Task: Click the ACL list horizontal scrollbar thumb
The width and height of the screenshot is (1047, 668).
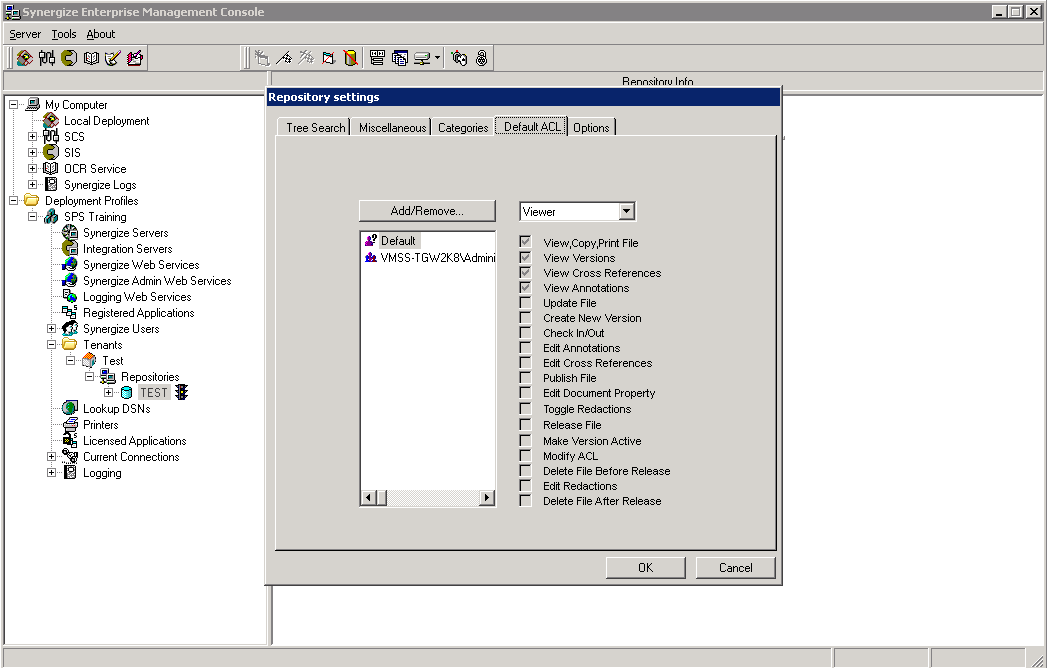Action: click(x=381, y=498)
